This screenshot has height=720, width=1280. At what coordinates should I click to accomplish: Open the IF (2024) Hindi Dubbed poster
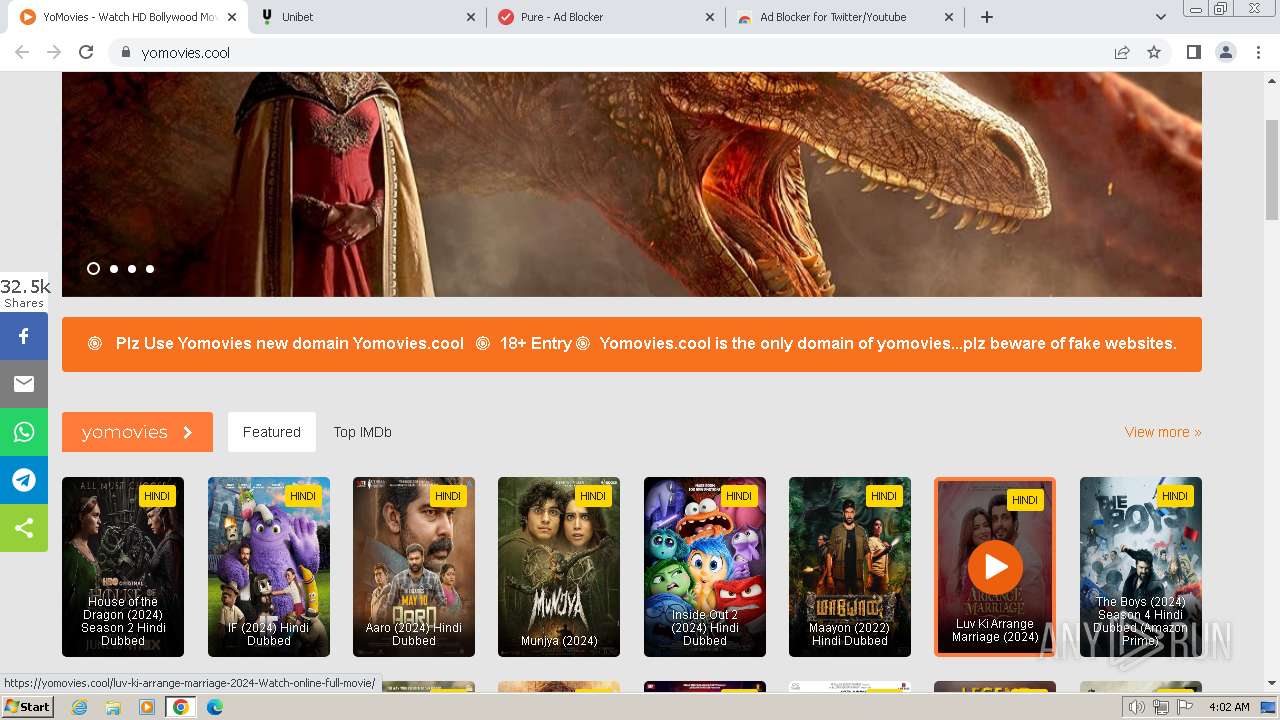point(269,567)
